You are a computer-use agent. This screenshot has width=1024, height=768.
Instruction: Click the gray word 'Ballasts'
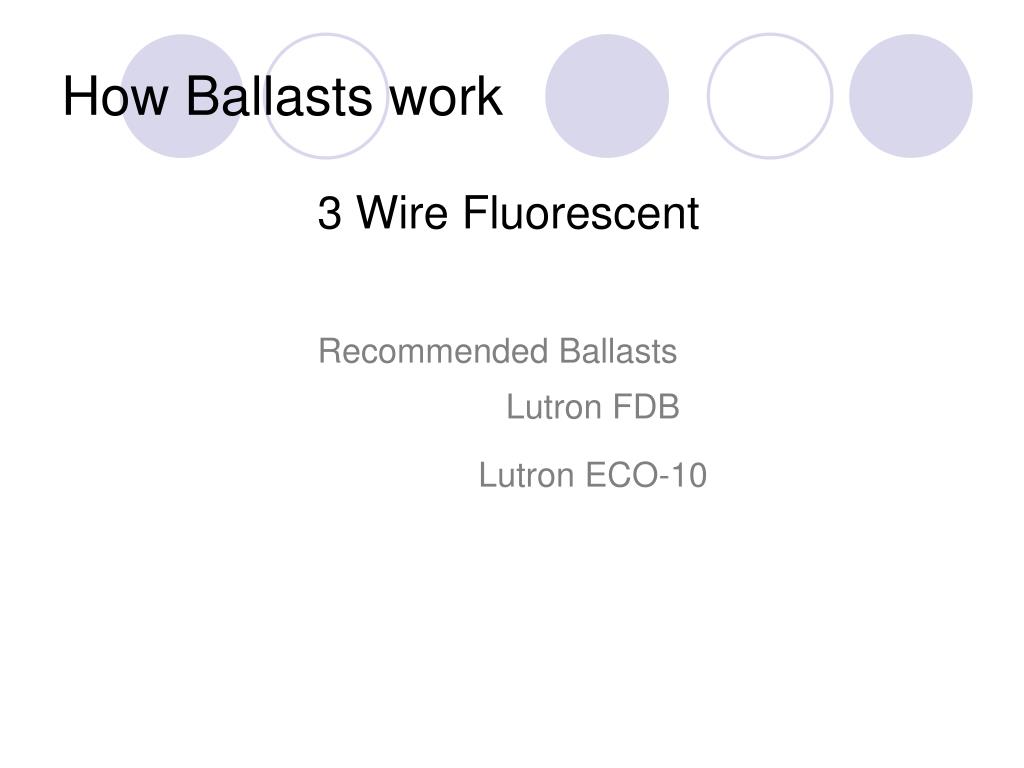(x=618, y=351)
